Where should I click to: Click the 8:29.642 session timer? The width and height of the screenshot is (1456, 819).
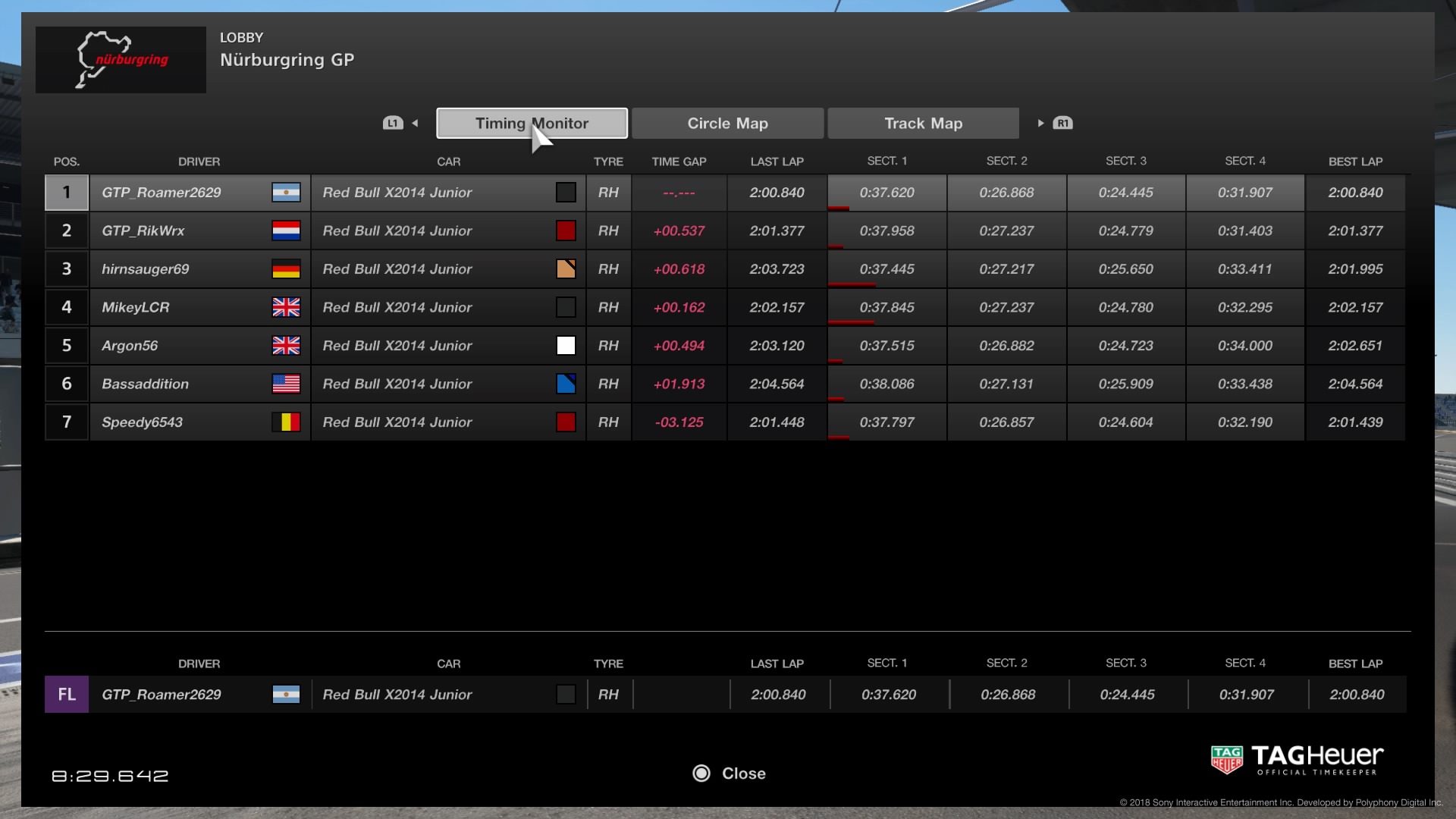pyautogui.click(x=110, y=776)
